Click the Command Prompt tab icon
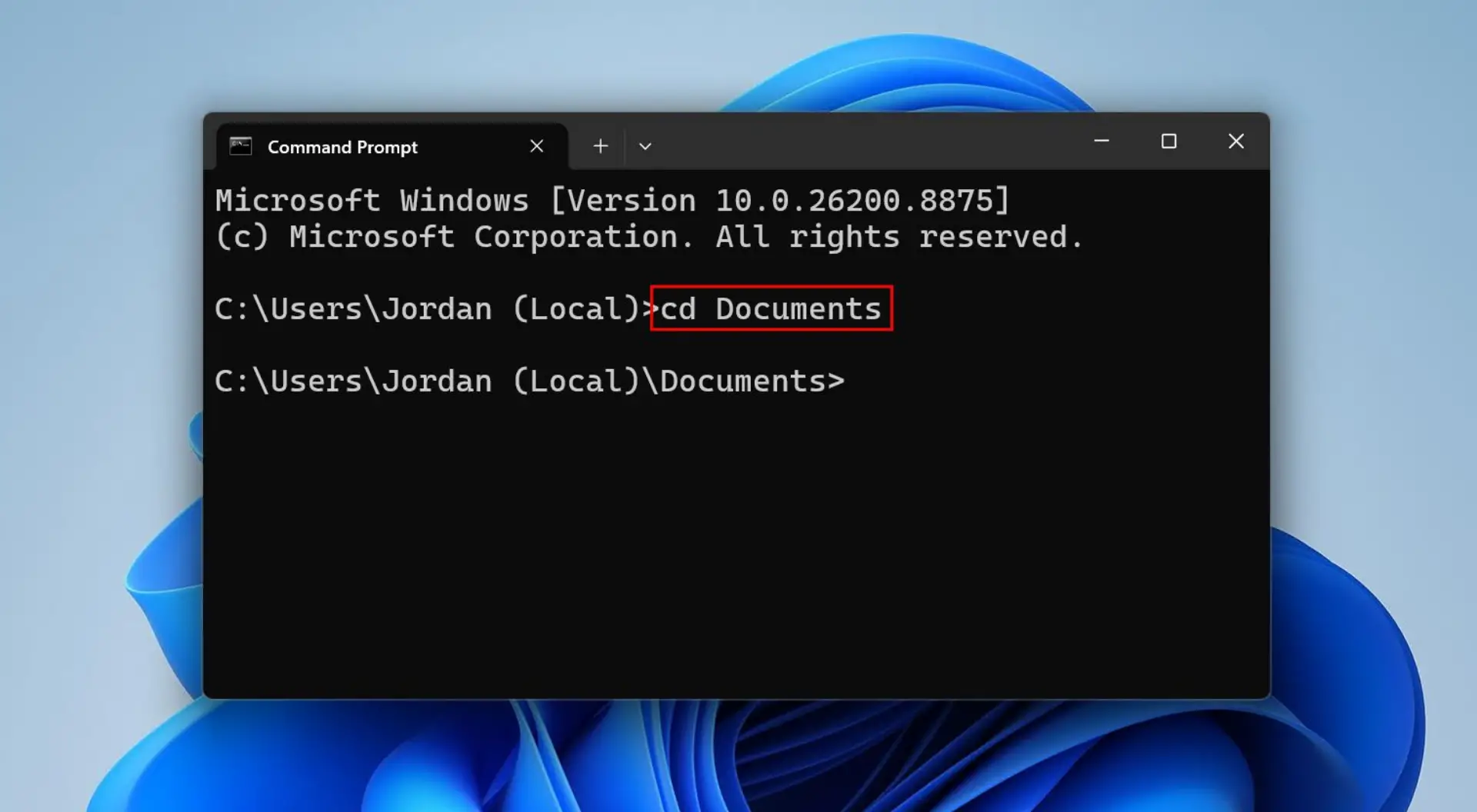Image resolution: width=1477 pixels, height=812 pixels. pyautogui.click(x=241, y=146)
